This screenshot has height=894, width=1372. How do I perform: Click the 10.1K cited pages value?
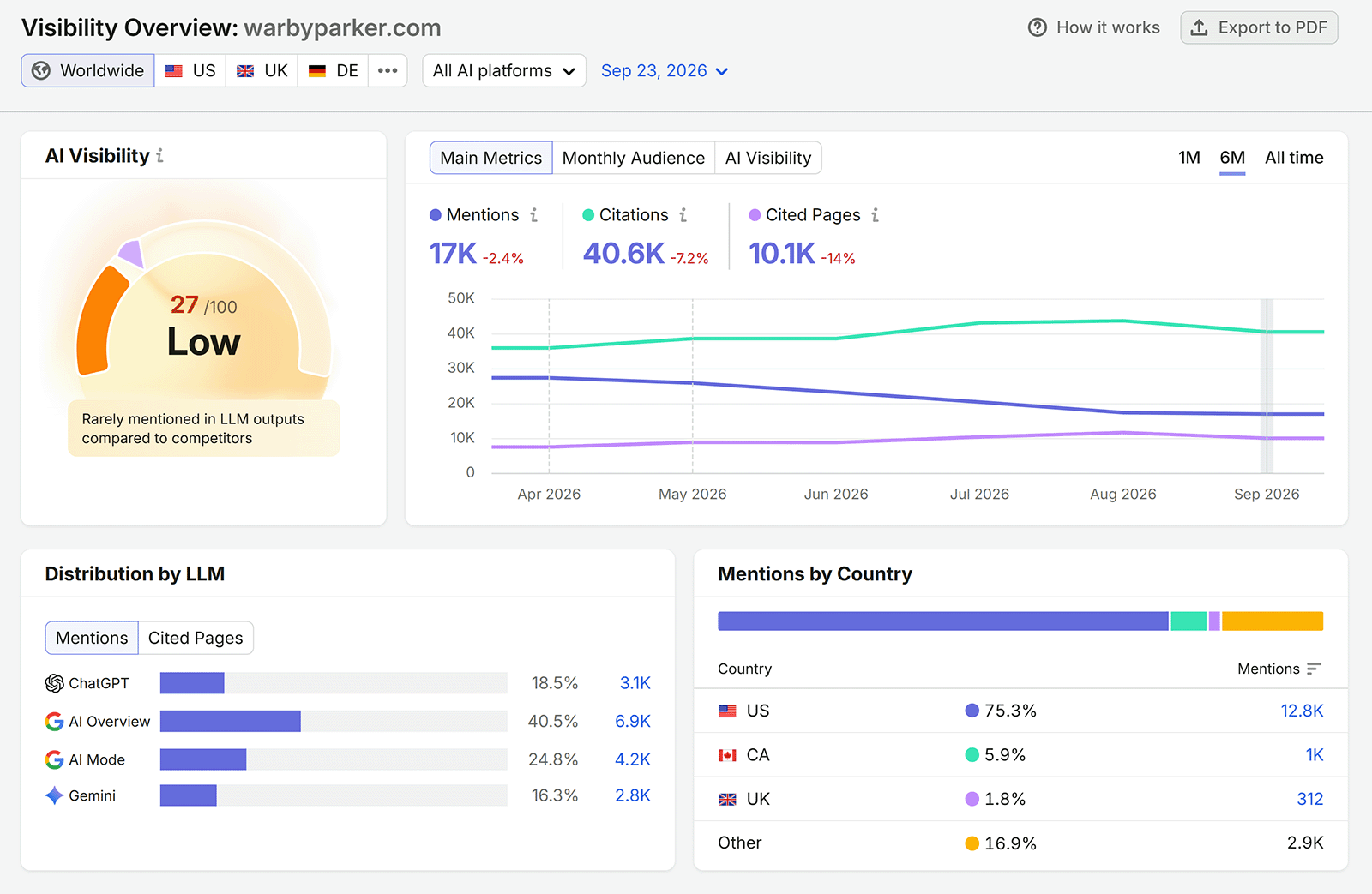(x=782, y=254)
